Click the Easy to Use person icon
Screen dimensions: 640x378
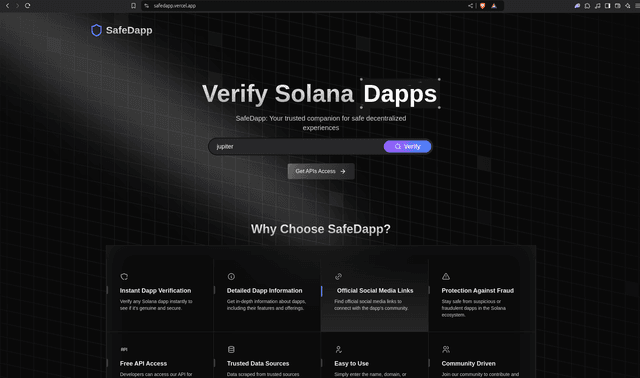click(338, 349)
